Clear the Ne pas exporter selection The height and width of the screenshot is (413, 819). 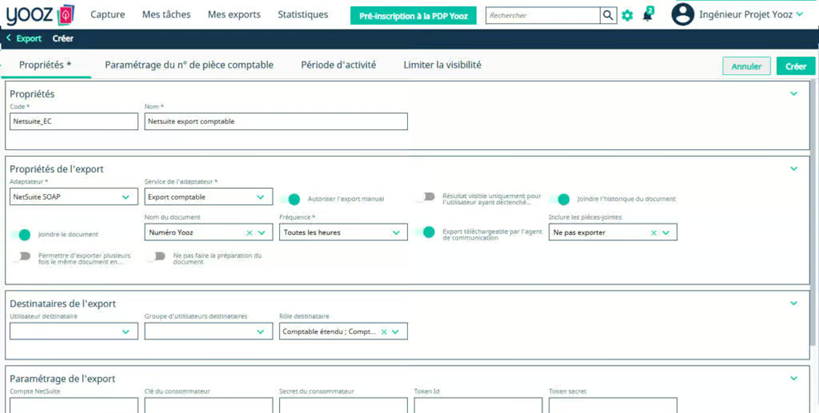tap(654, 233)
